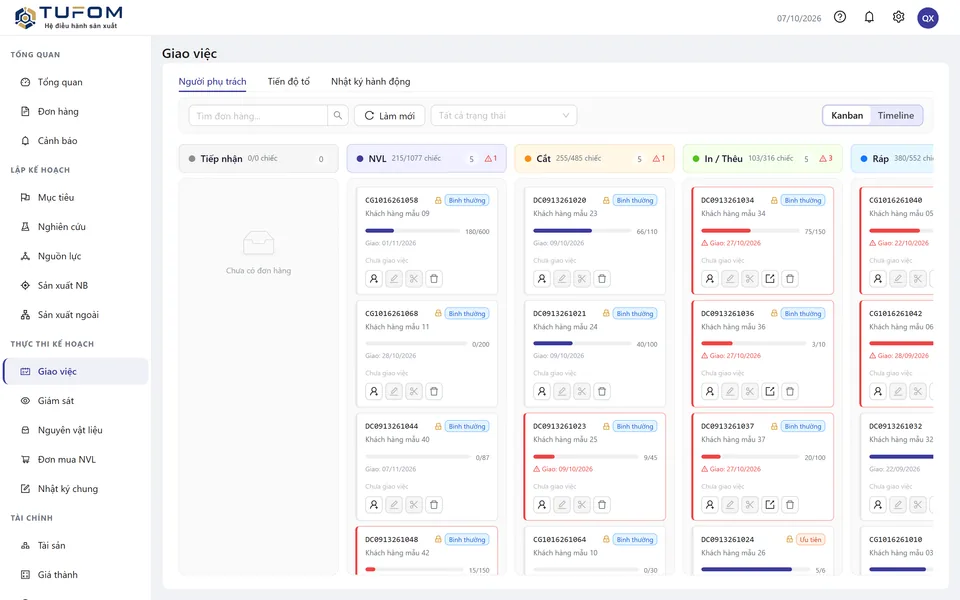Open the notifications bell
Image resolution: width=960 pixels, height=600 pixels.
pos(869,17)
